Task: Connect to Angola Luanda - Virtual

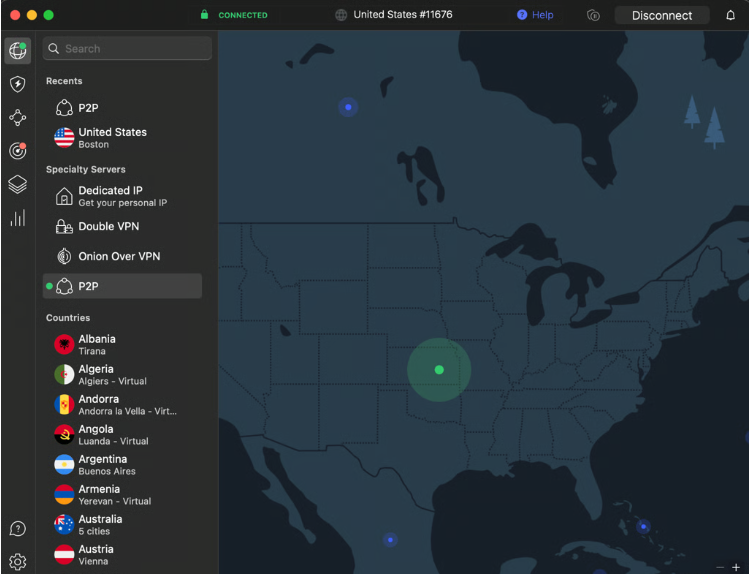Action: [x=122, y=435]
